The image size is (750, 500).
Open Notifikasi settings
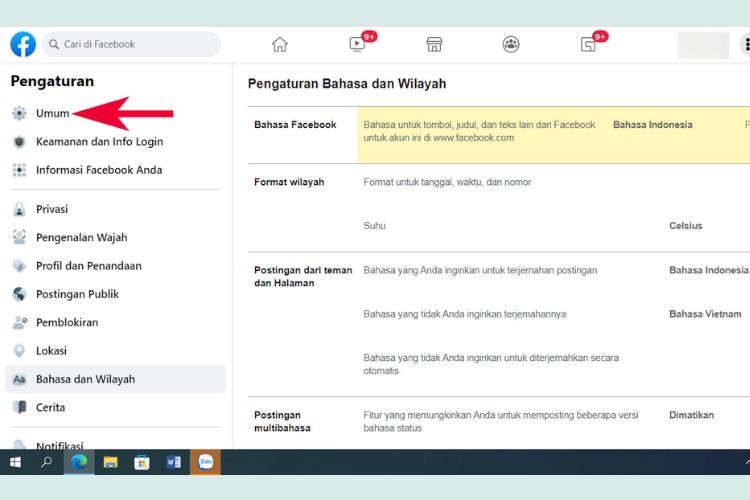point(60,445)
